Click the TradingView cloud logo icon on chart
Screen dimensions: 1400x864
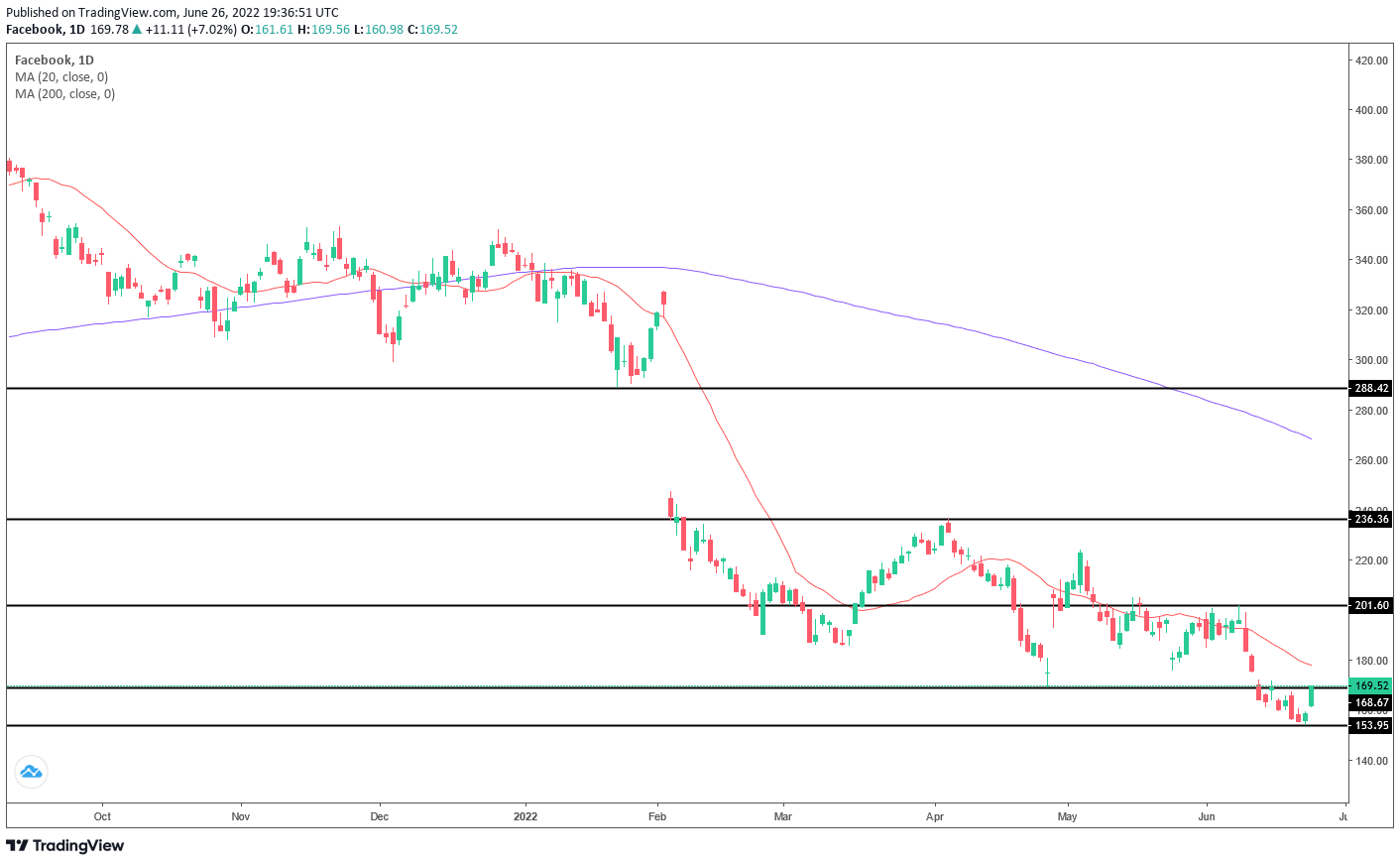[32, 772]
